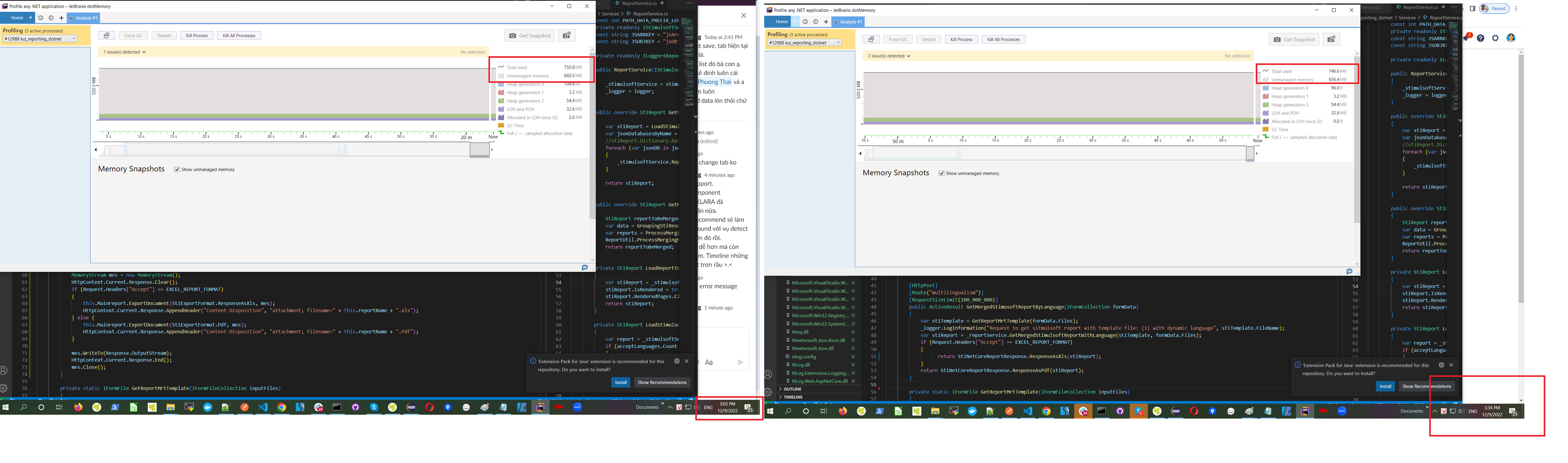1568x463 pixels.
Task: Expand Home tab dropdown arrow in right window
Action: 795,21
